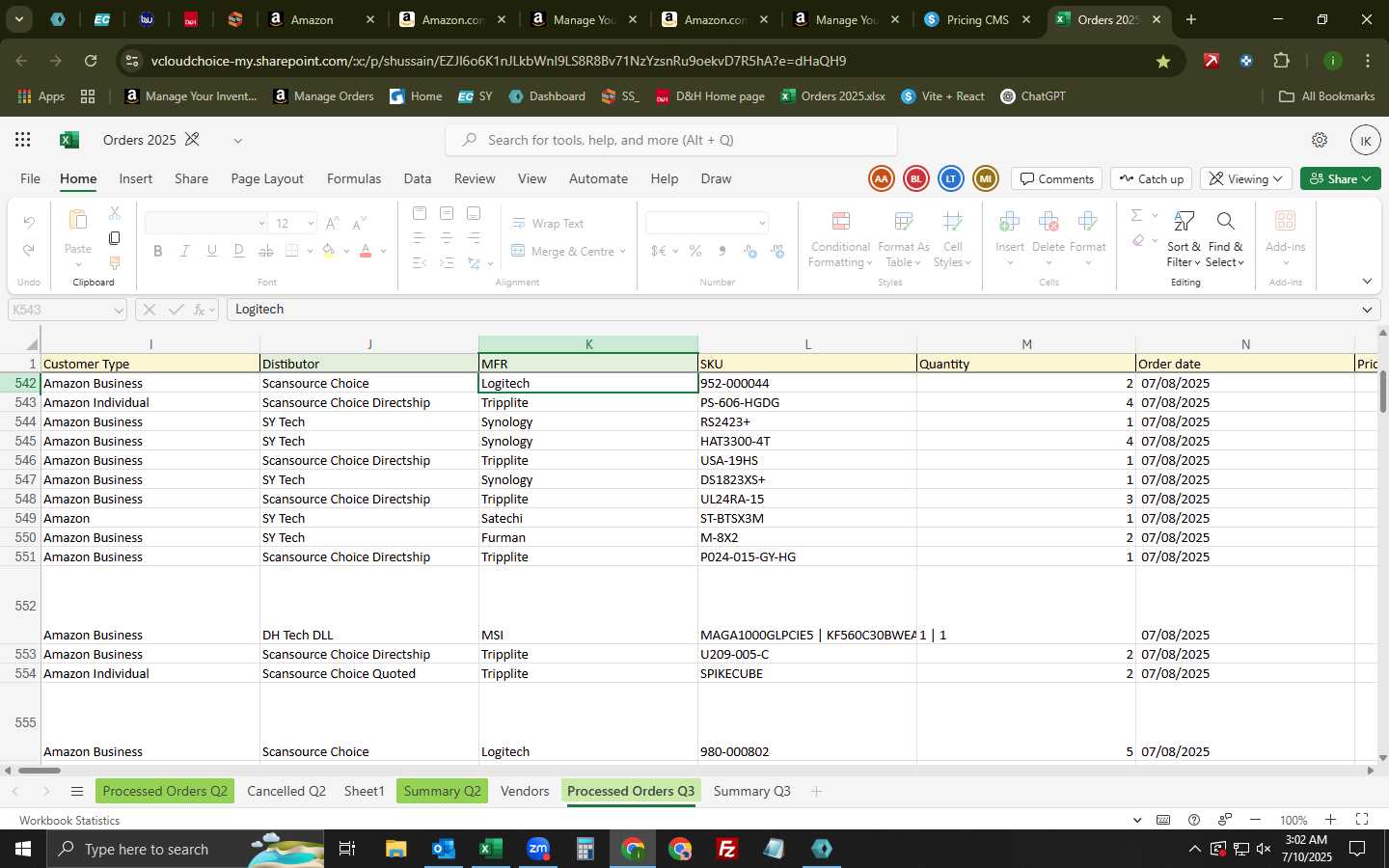
Task: Switch to the Data ribbon tab
Action: tap(418, 178)
